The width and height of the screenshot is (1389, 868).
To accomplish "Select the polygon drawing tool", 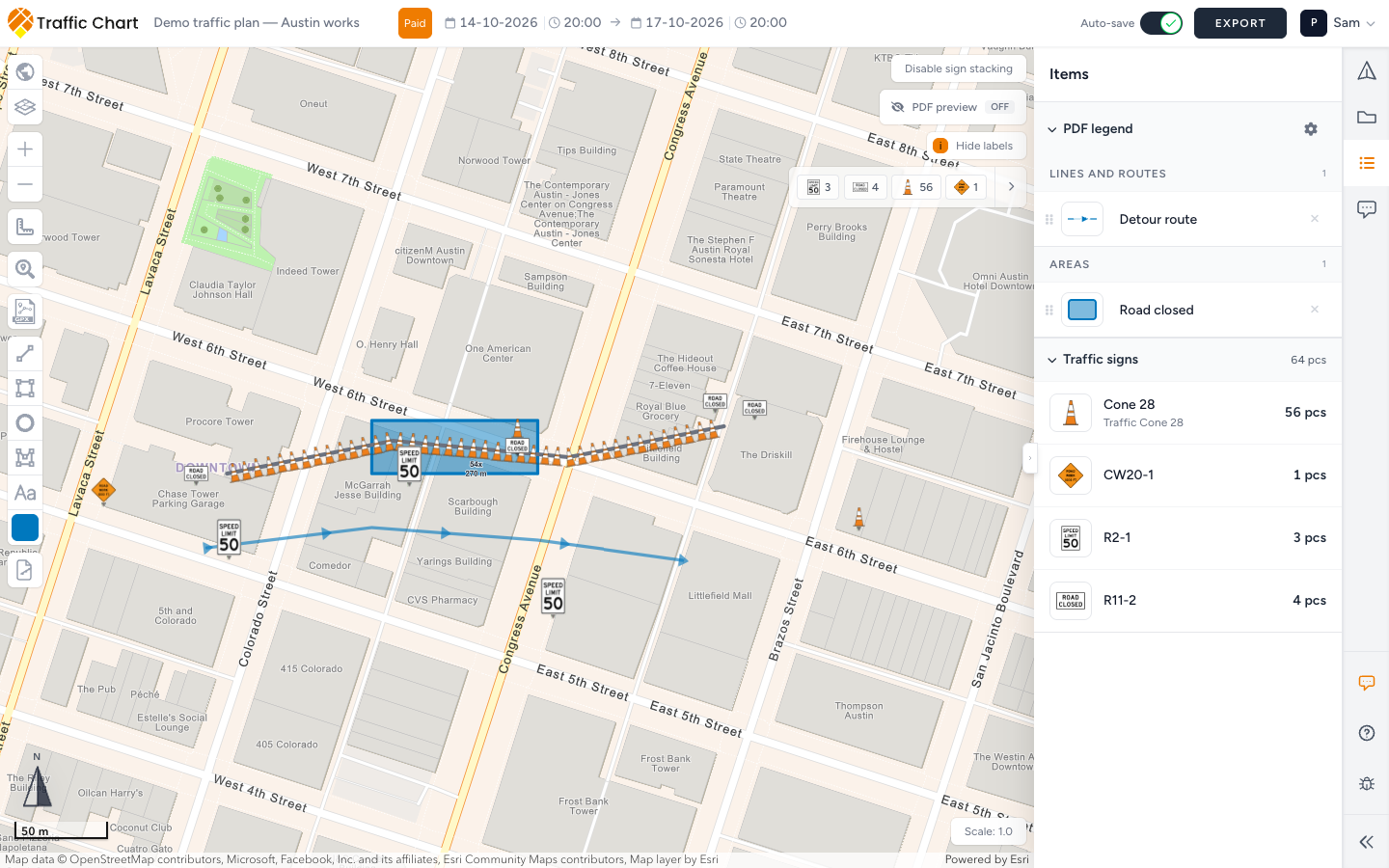I will click(x=25, y=458).
